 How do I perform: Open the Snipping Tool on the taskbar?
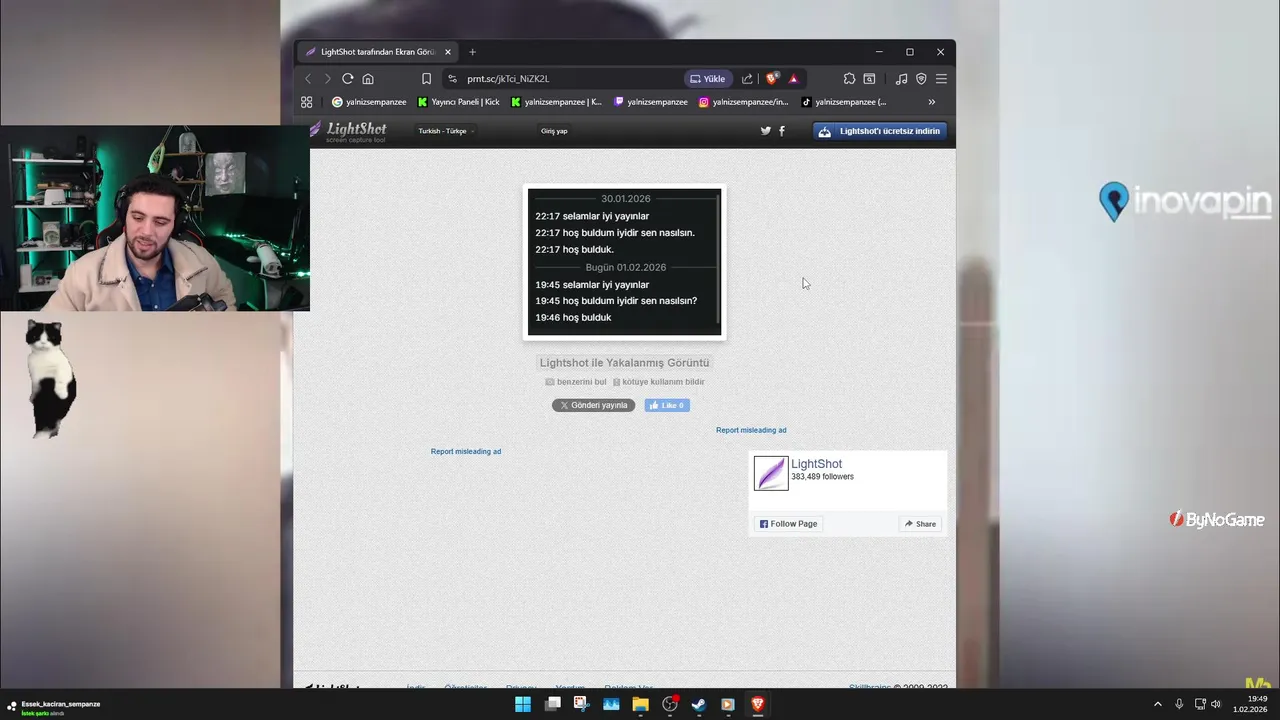pyautogui.click(x=582, y=704)
